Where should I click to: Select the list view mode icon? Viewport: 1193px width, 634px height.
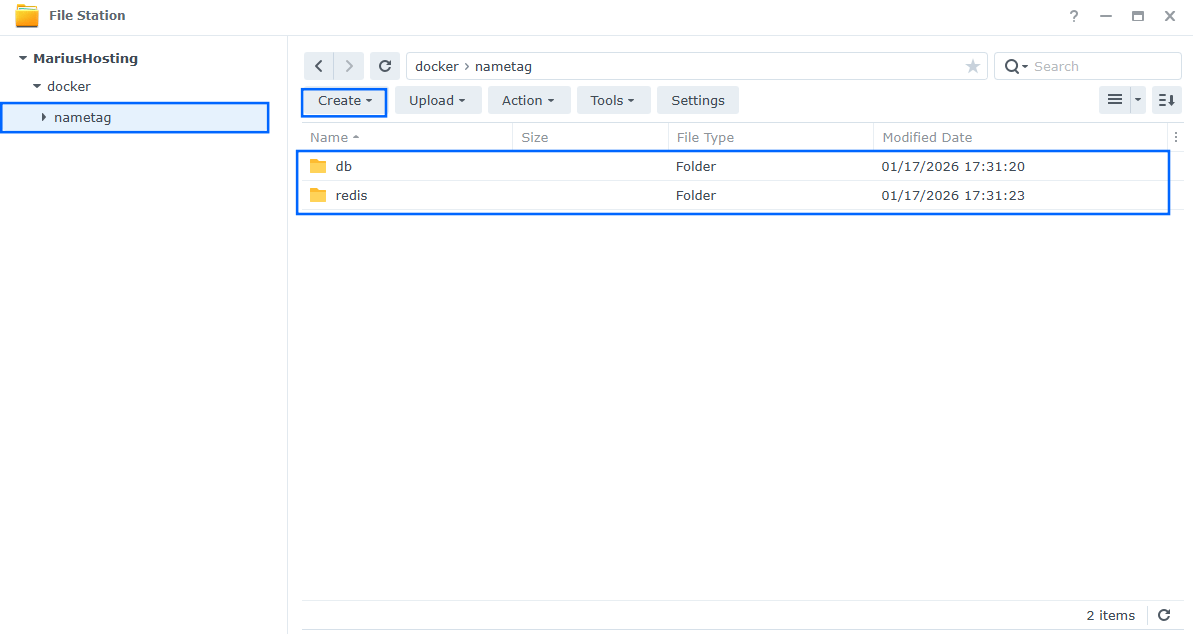tap(1114, 100)
